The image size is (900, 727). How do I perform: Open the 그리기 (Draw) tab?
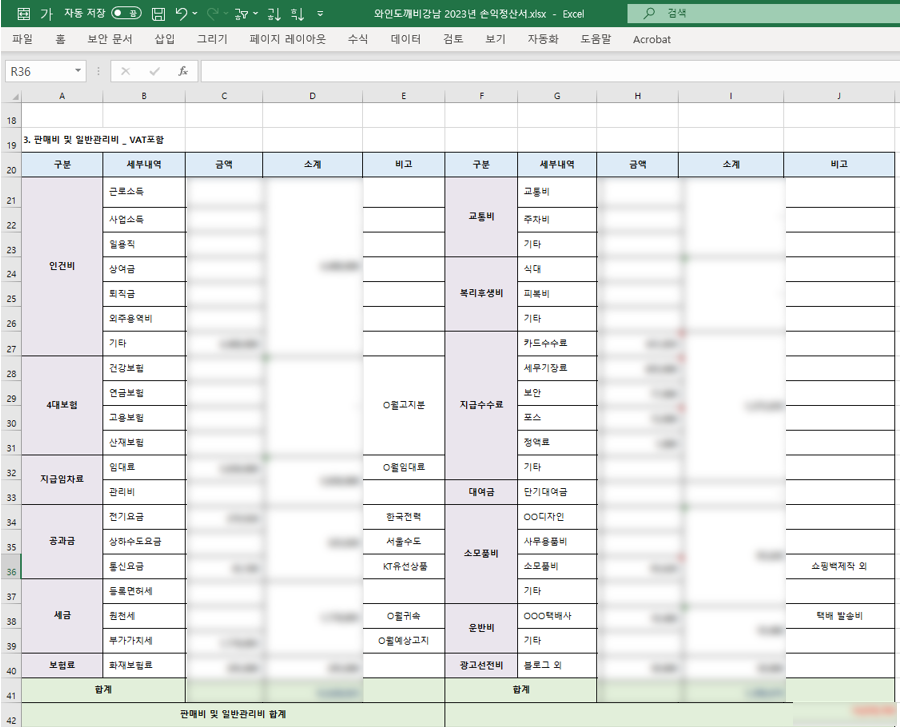pyautogui.click(x=212, y=39)
